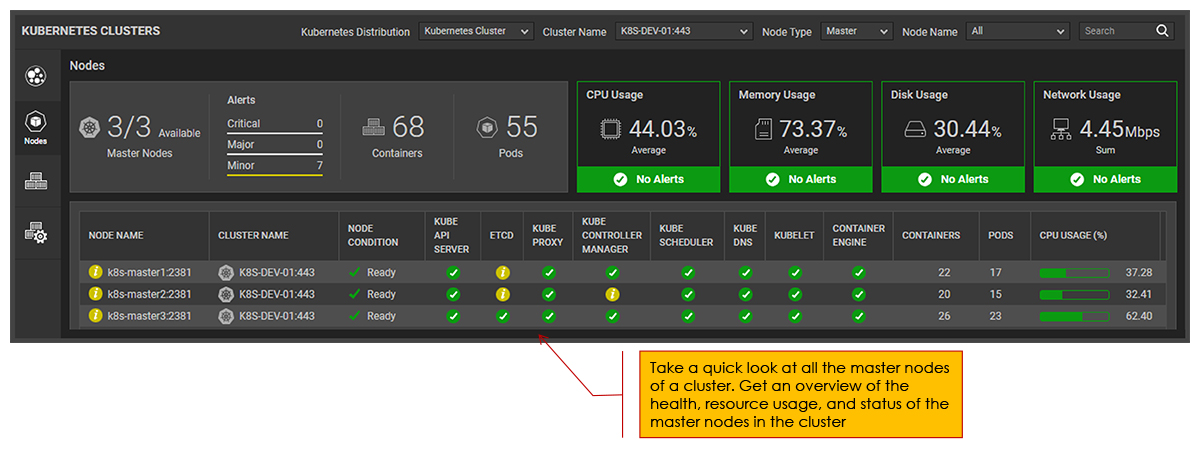This screenshot has width=1200, height=449.
Task: Click Kube API Server status check for k8s-master1
Action: [453, 272]
